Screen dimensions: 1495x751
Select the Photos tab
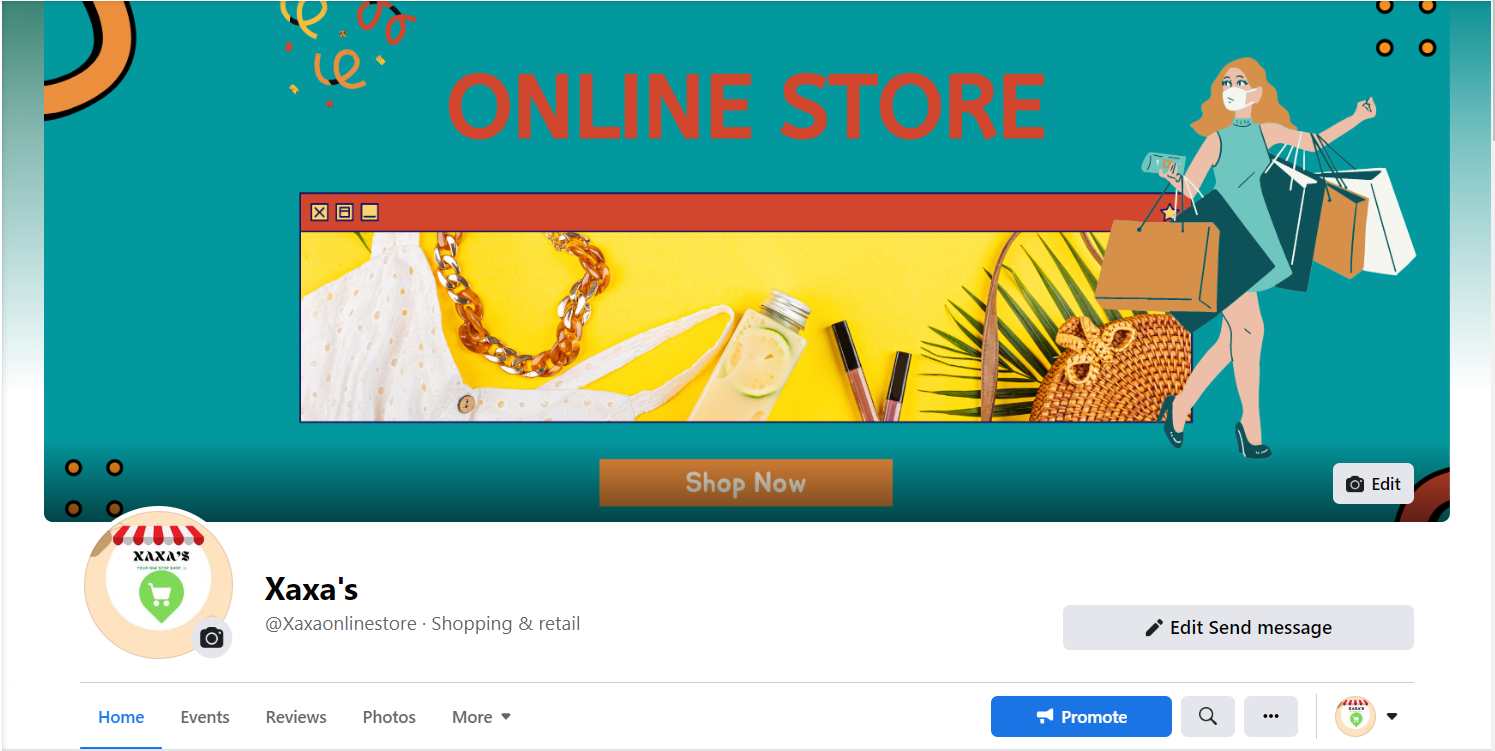pos(389,717)
